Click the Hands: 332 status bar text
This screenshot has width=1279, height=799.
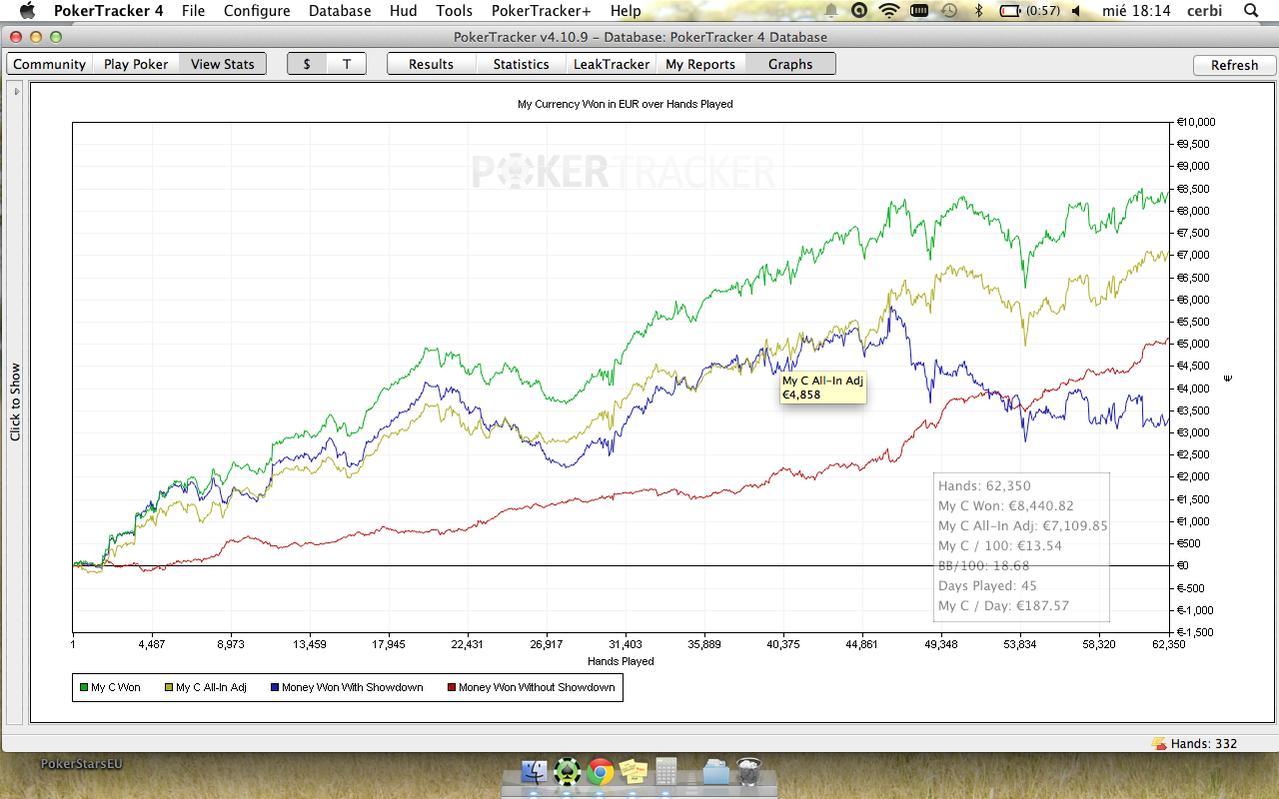pos(1204,743)
